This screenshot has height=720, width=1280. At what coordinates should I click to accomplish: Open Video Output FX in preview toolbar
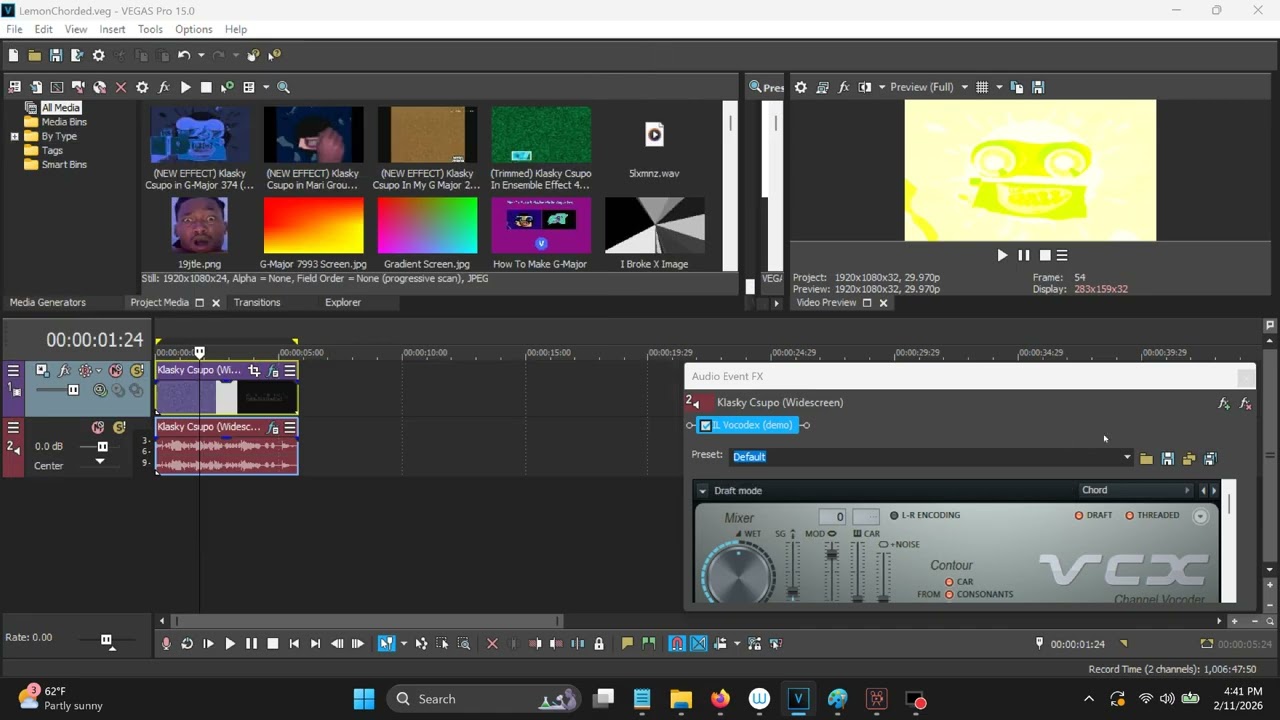click(x=843, y=87)
